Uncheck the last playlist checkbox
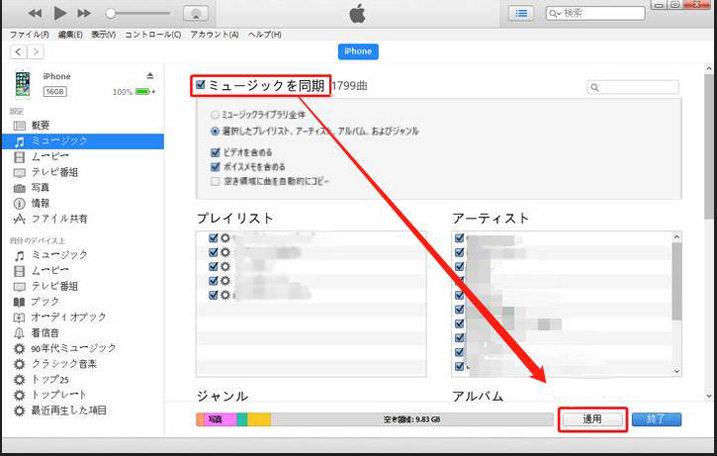The width and height of the screenshot is (717, 456). click(213, 295)
